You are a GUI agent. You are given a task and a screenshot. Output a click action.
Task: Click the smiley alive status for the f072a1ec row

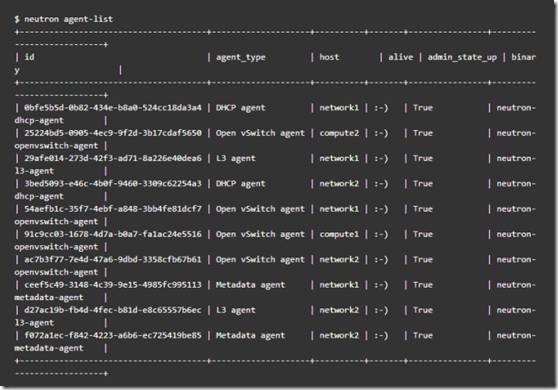pos(380,335)
